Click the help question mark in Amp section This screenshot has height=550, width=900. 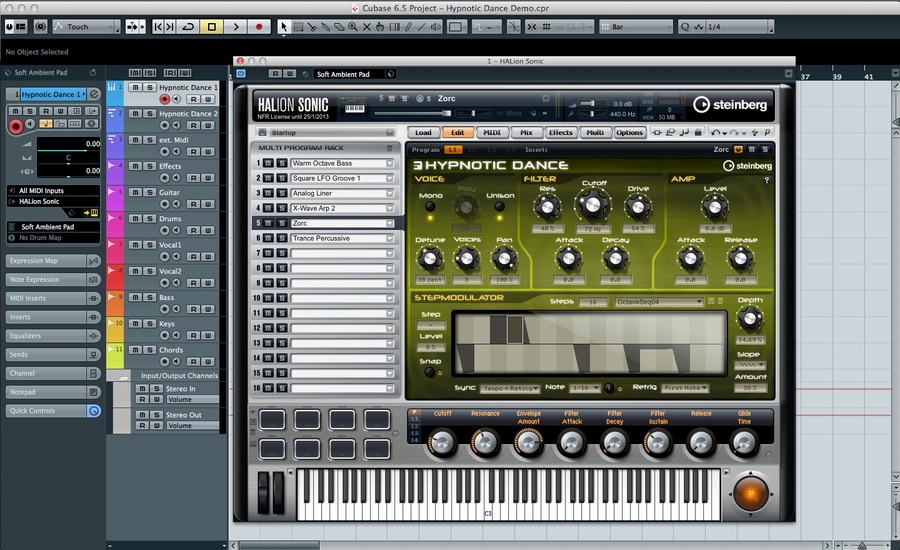pyautogui.click(x=767, y=180)
